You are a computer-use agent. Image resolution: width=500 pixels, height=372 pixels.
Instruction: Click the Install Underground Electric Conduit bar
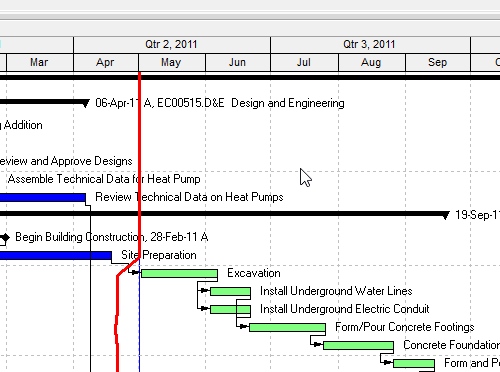click(x=230, y=310)
